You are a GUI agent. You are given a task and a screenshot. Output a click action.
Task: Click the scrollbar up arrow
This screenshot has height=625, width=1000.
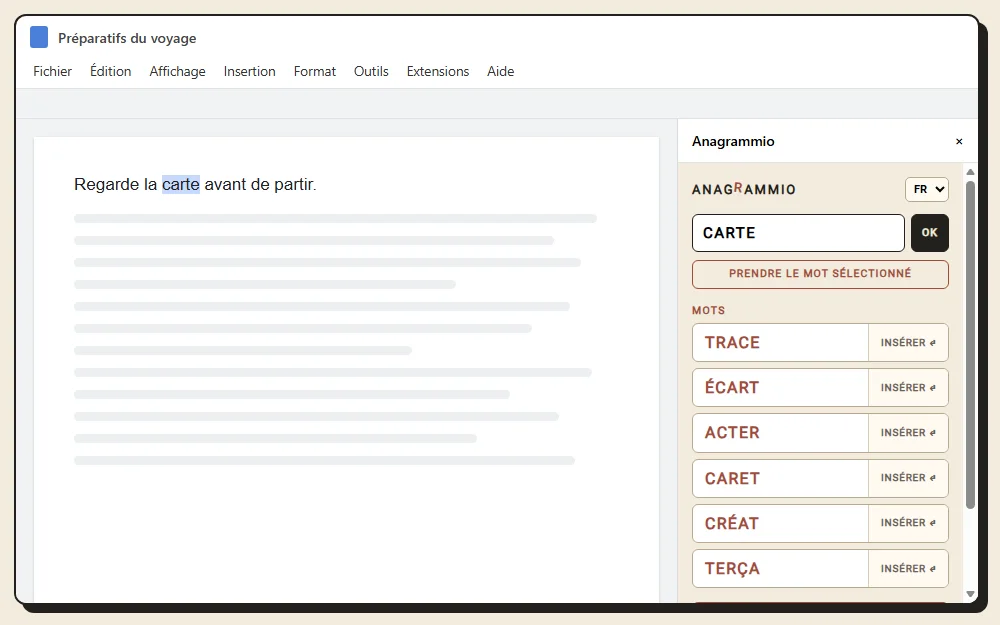[x=970, y=172]
